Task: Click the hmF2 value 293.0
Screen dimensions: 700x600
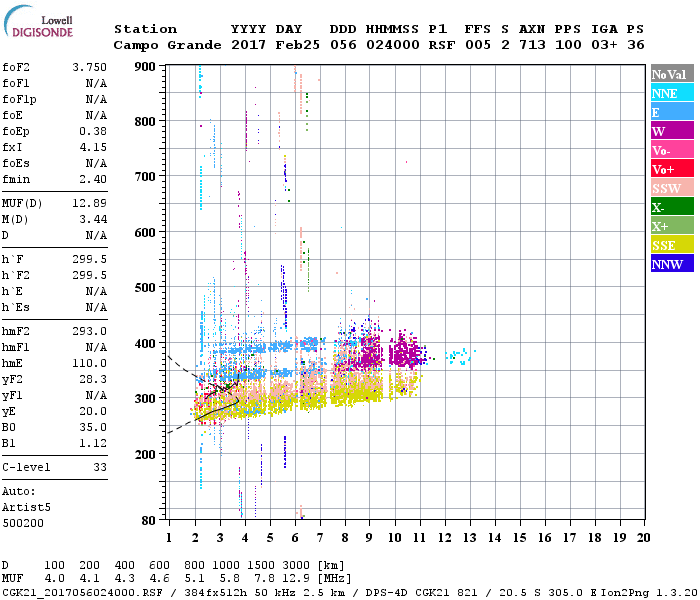Action: pos(89,331)
